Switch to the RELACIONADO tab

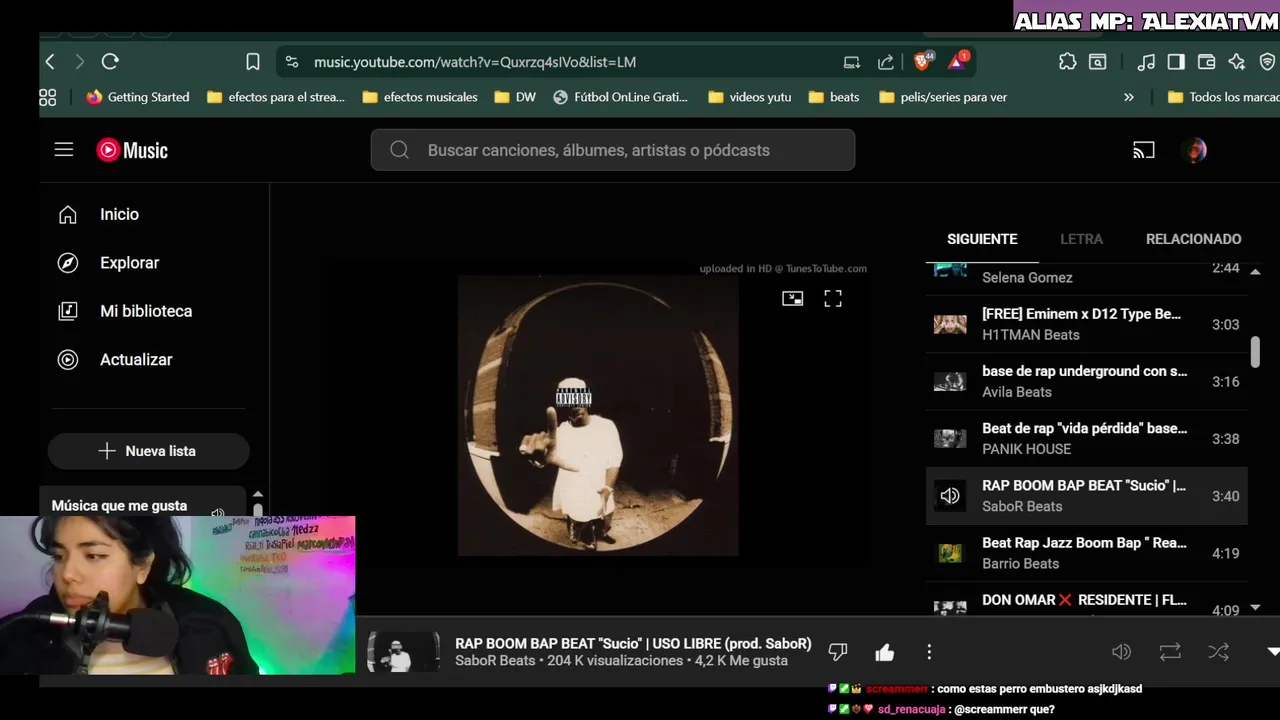point(1193,239)
